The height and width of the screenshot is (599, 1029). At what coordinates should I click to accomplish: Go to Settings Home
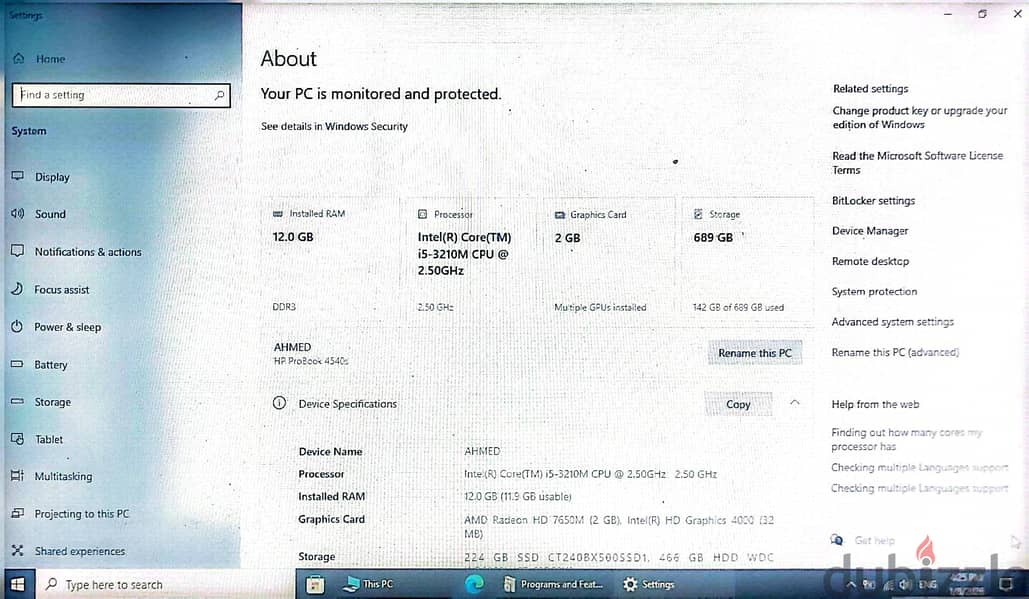[39, 59]
